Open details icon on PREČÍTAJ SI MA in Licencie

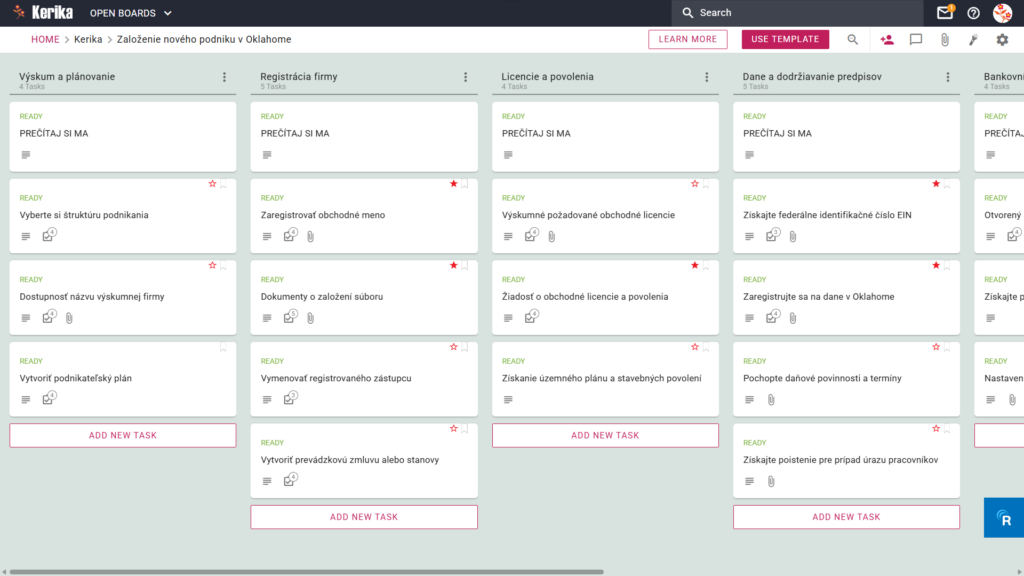[508, 155]
